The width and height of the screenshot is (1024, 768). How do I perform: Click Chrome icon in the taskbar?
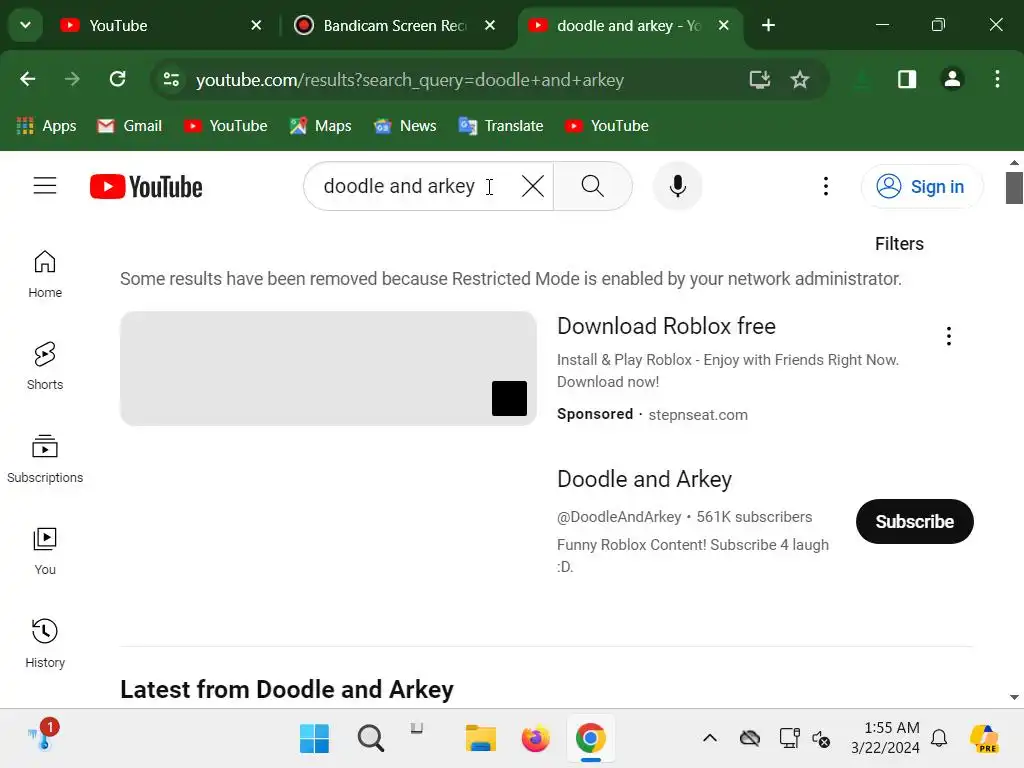[x=590, y=739]
